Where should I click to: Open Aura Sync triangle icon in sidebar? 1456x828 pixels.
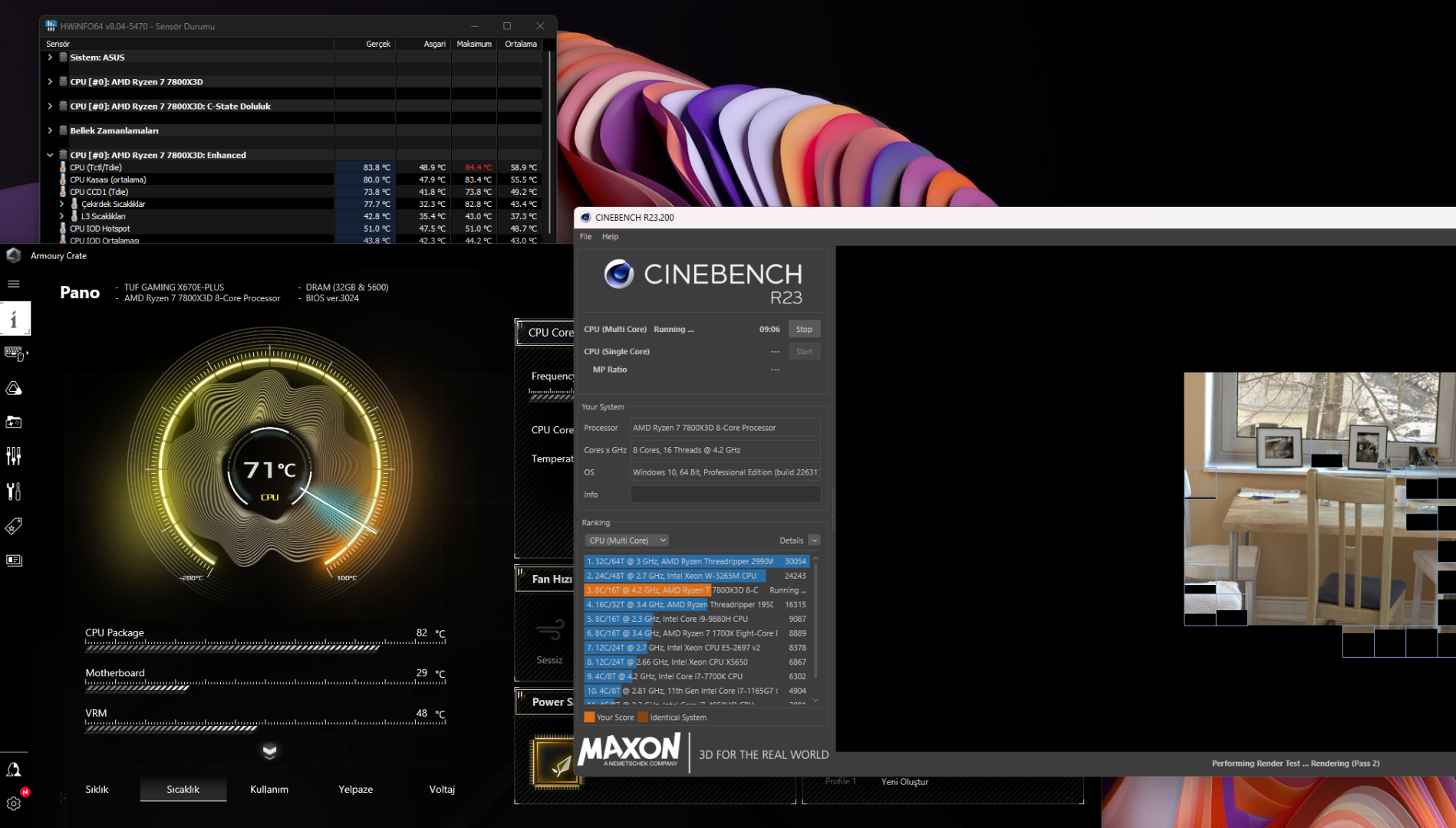click(14, 388)
